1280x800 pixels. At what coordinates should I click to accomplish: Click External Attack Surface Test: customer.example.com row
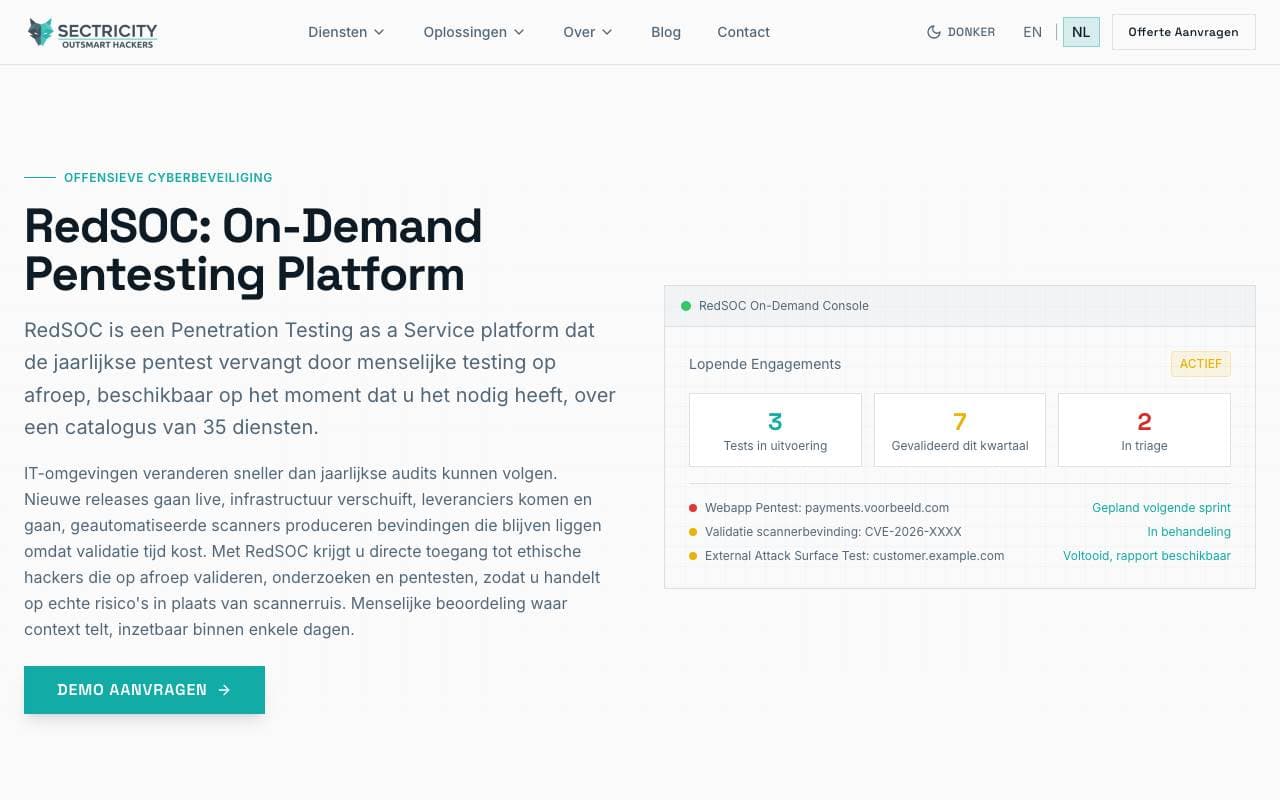pyautogui.click(x=960, y=556)
